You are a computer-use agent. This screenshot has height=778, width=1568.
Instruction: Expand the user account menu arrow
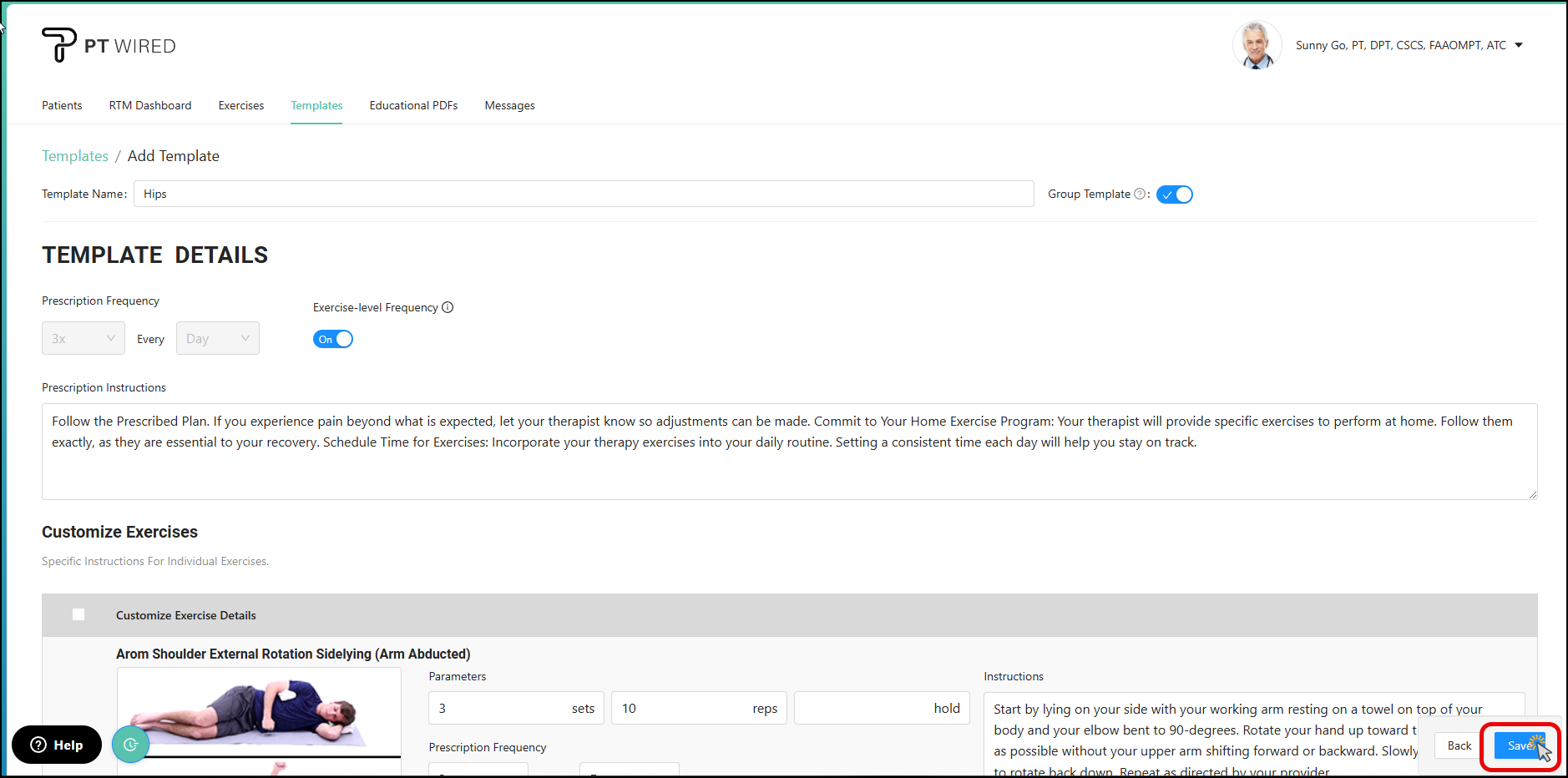coord(1519,45)
